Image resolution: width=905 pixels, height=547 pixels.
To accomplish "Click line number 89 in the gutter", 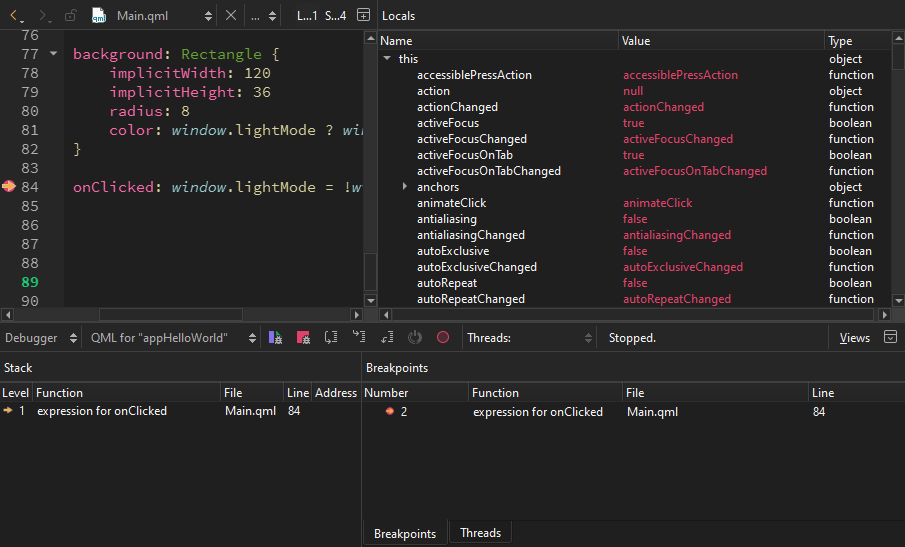I will point(30,282).
